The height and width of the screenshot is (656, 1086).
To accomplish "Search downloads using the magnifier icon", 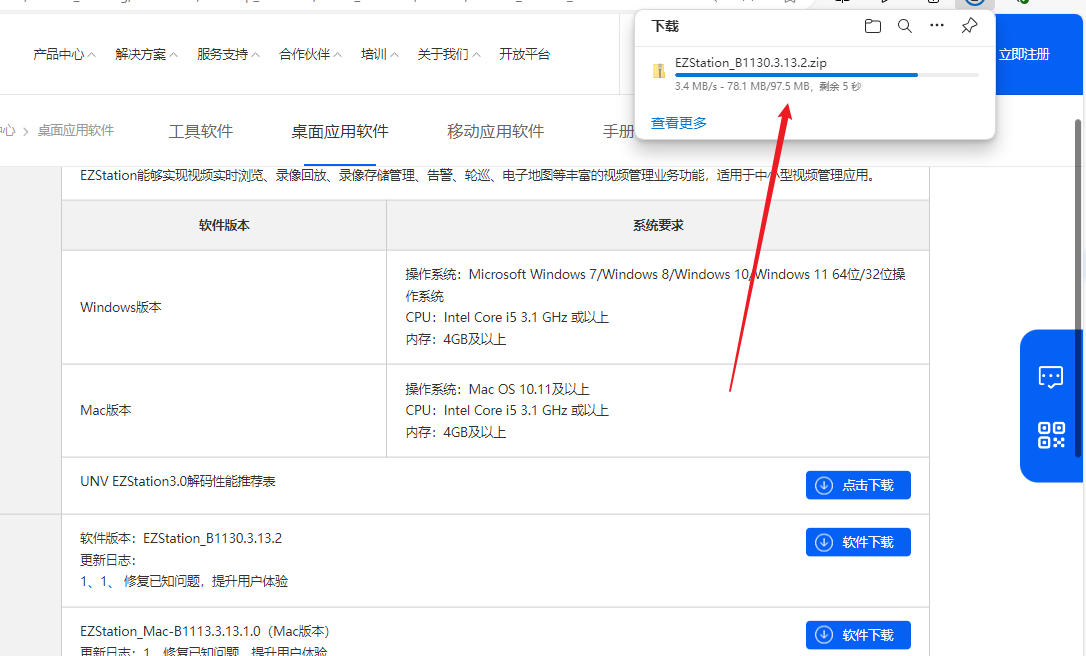I will point(905,27).
